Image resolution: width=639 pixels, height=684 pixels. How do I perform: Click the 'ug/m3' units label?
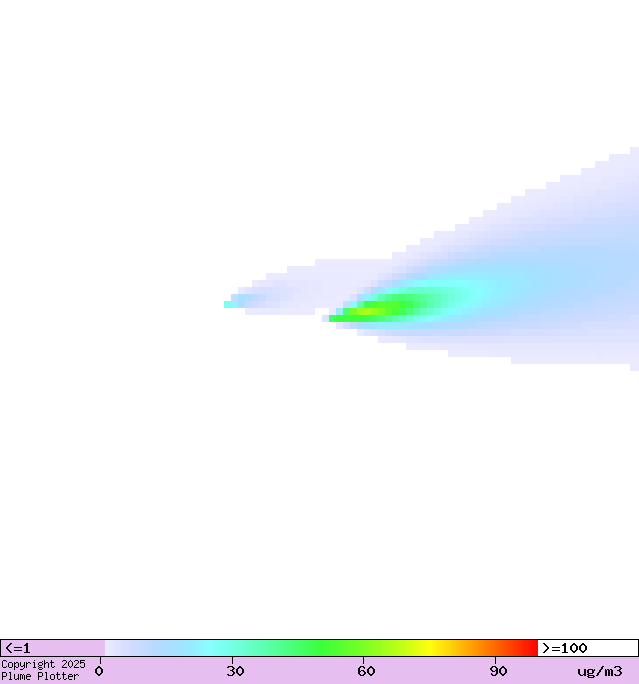(x=600, y=671)
